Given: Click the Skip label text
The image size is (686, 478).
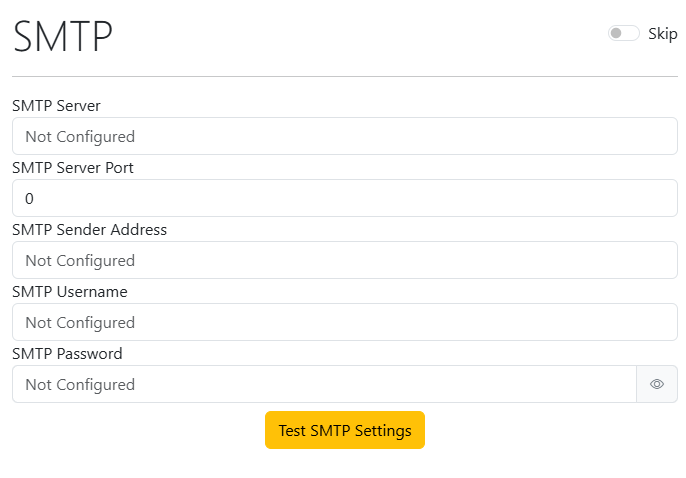Looking at the screenshot, I should pos(663,34).
